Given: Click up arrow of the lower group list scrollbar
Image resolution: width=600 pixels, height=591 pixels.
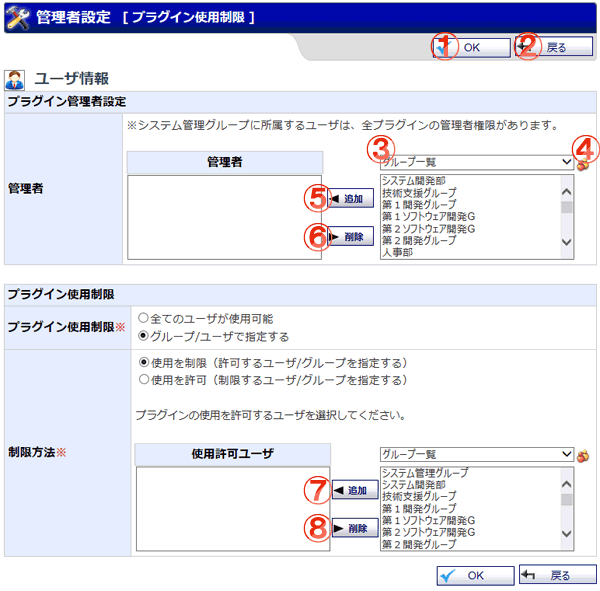Looking at the screenshot, I should pyautogui.click(x=567, y=484).
